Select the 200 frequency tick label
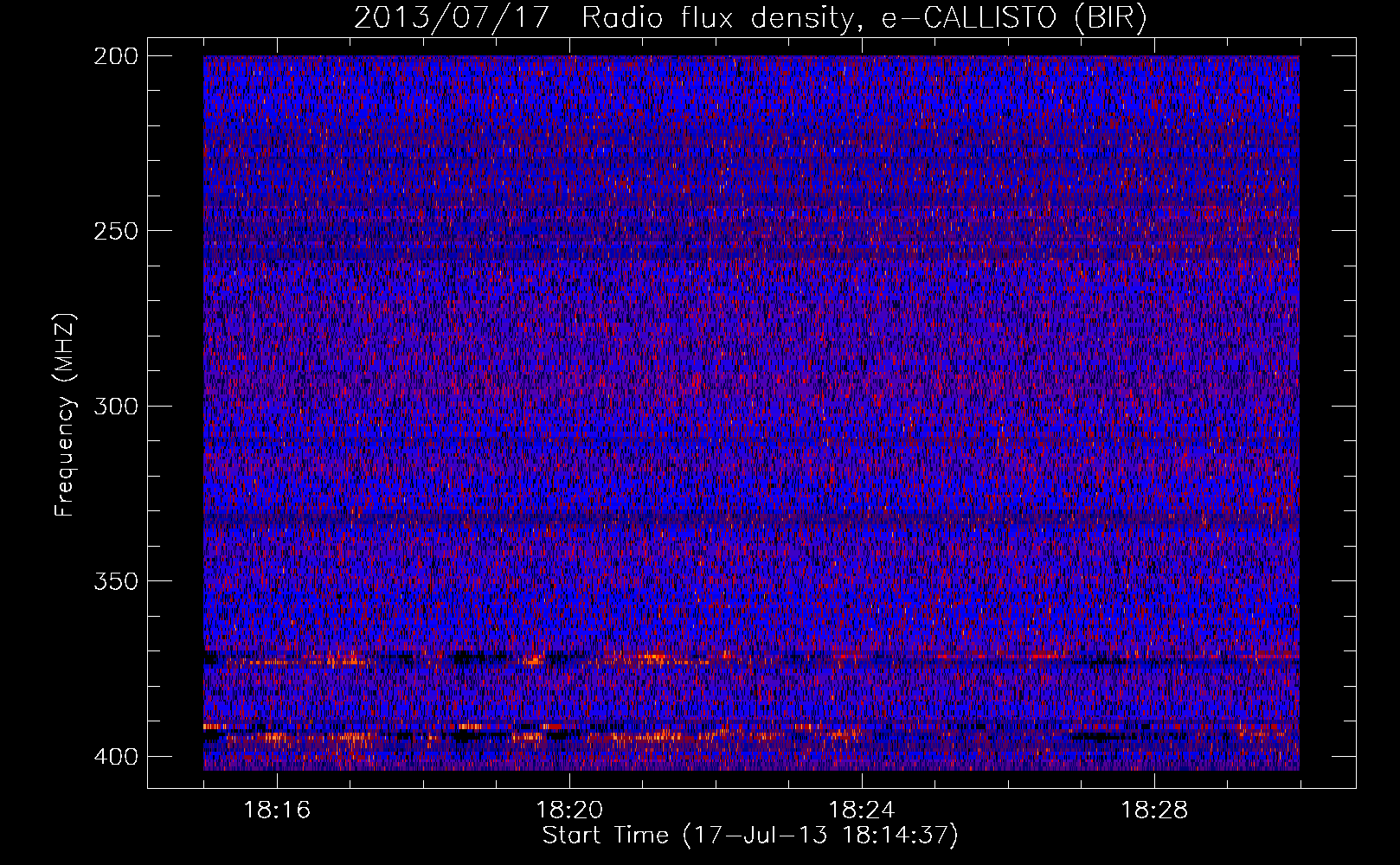 click(x=115, y=56)
